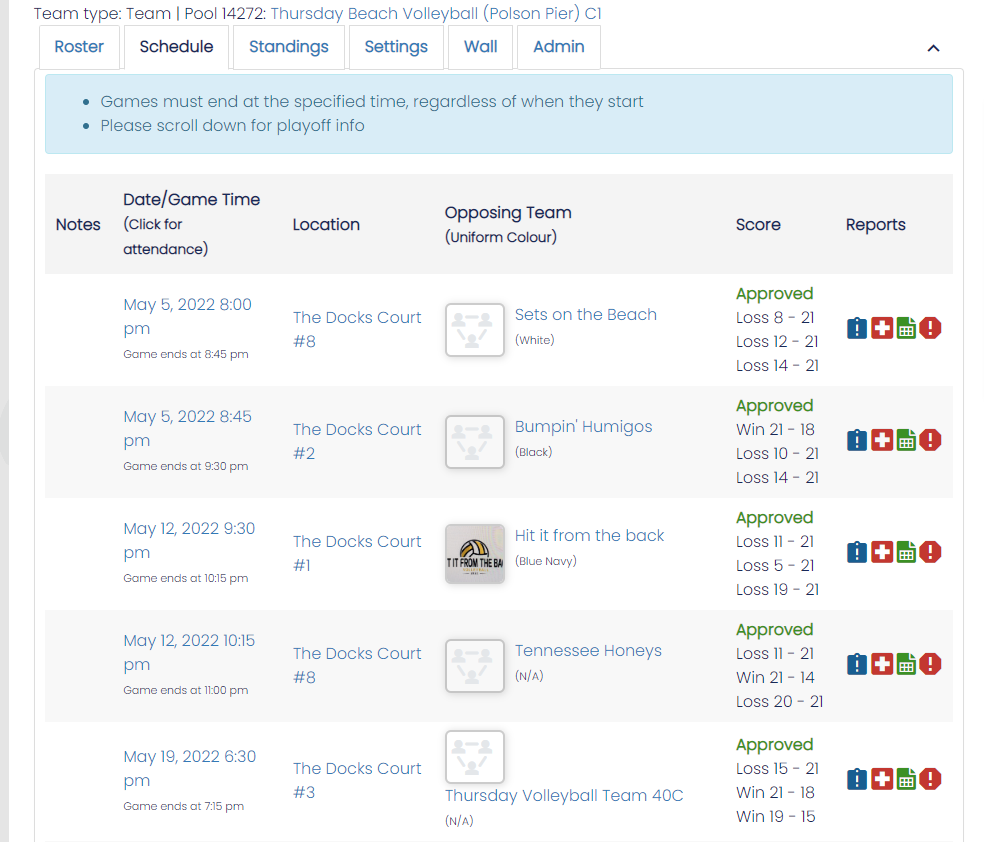View The Docks Court #1 location
This screenshot has height=842, width=984.
tap(357, 553)
